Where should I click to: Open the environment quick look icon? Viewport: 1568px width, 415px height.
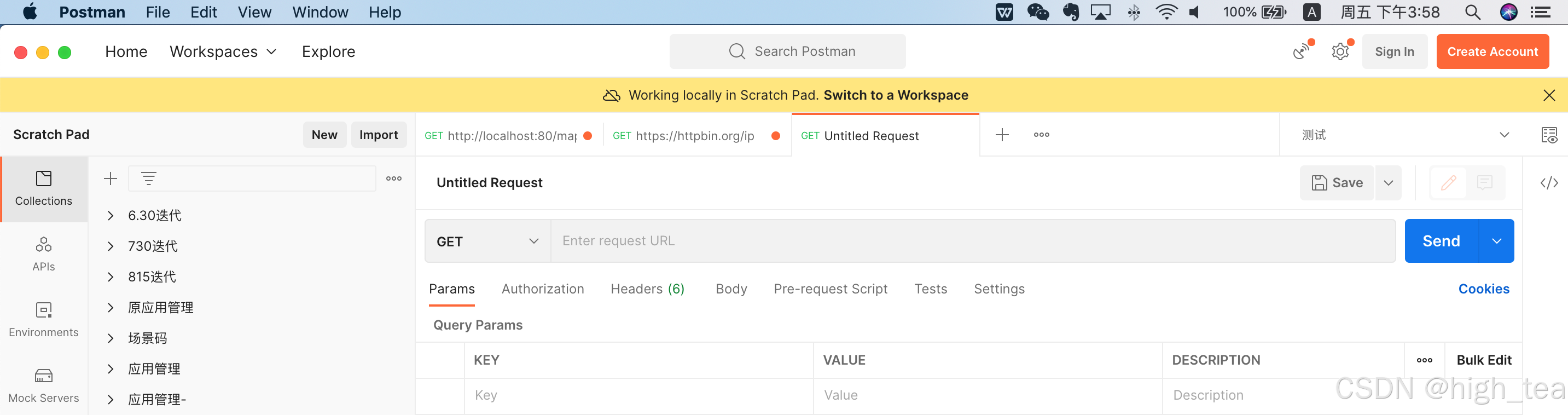[1549, 135]
